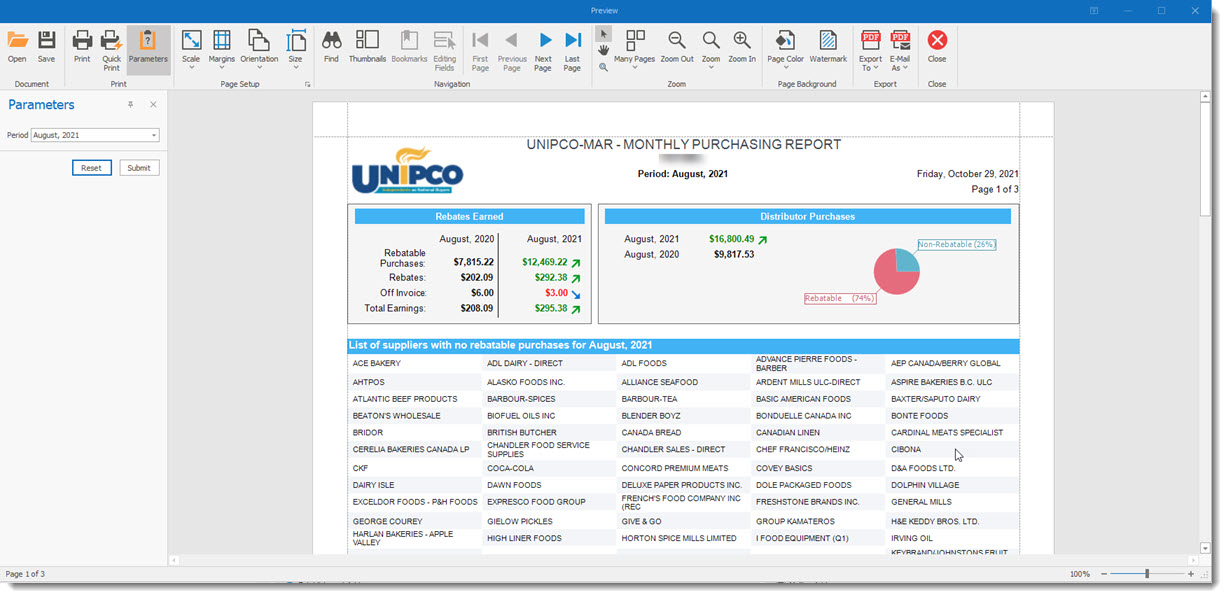Click the Reset parameters button
1227x598 pixels.
pos(91,168)
